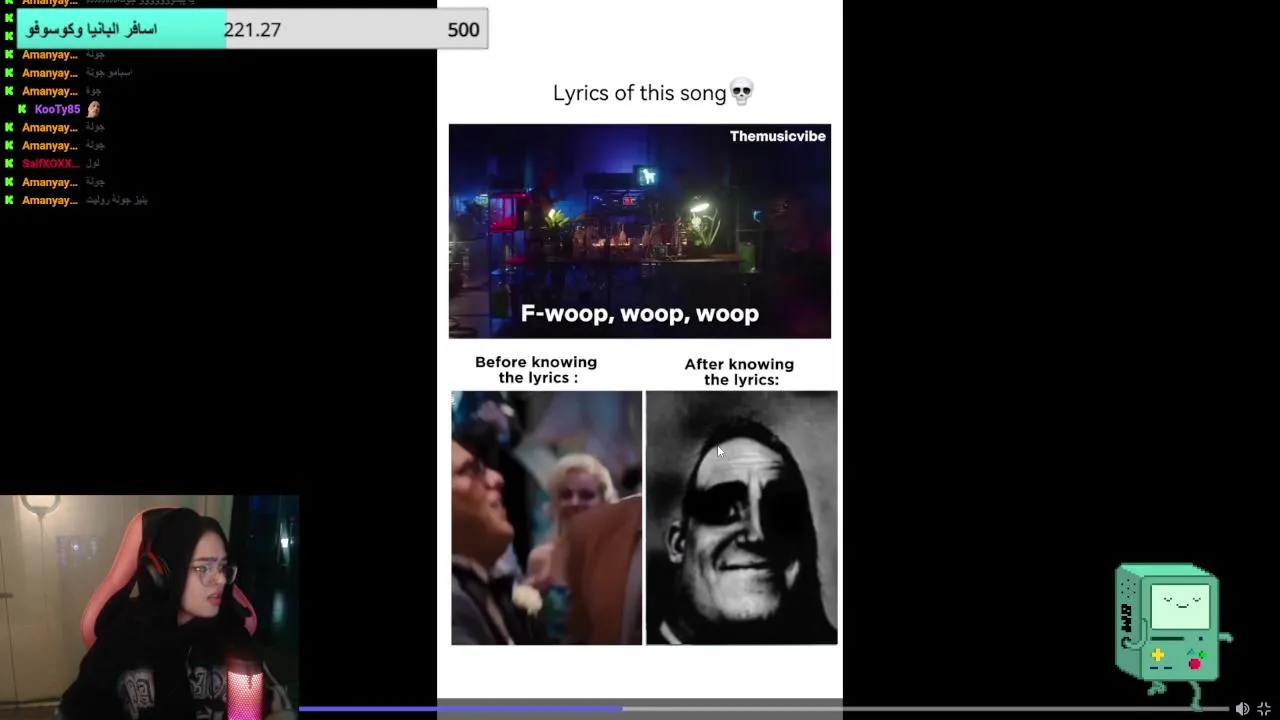Seek along the purple video progress bar
The image size is (1280, 720).
point(763,708)
